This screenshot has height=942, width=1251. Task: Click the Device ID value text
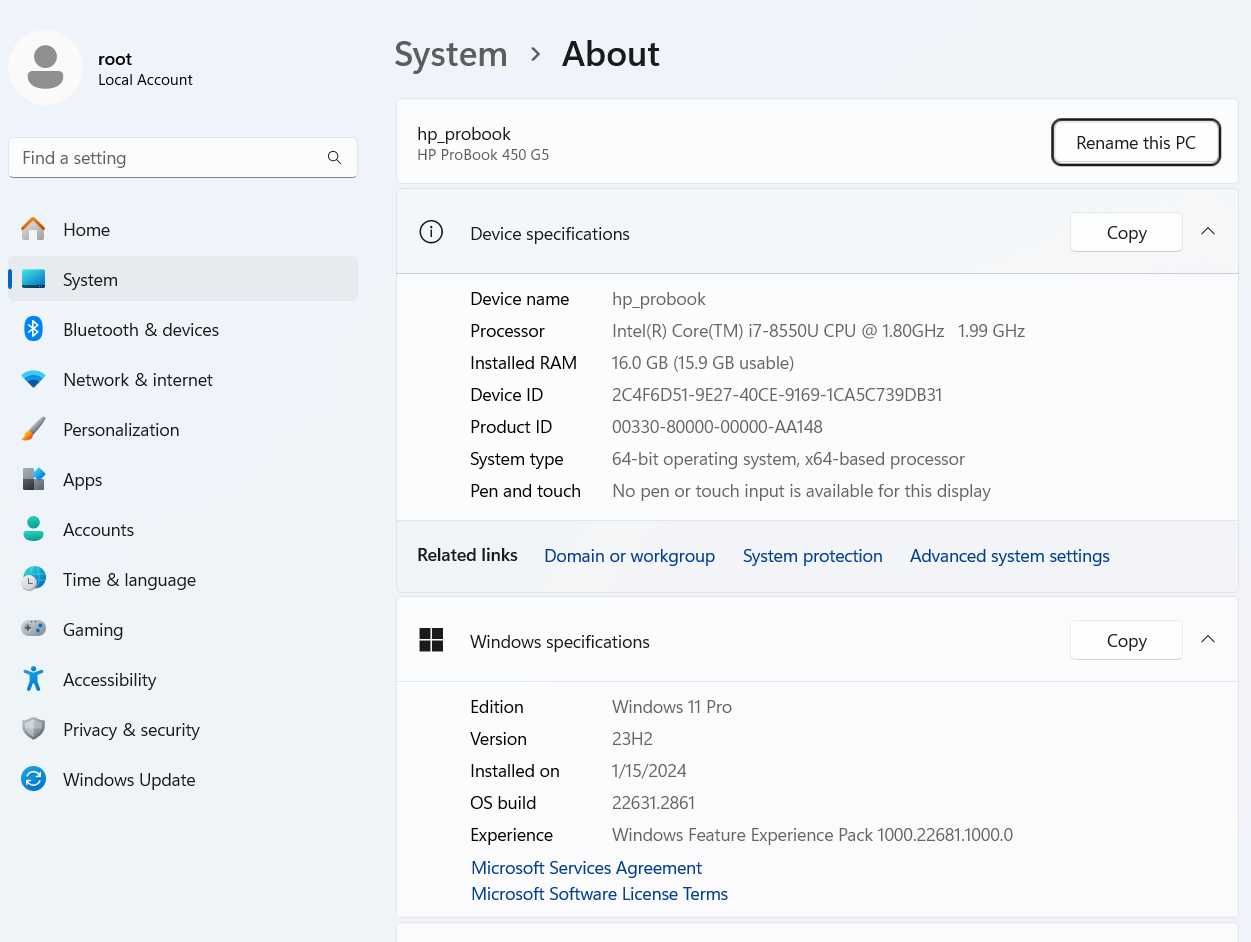(777, 395)
